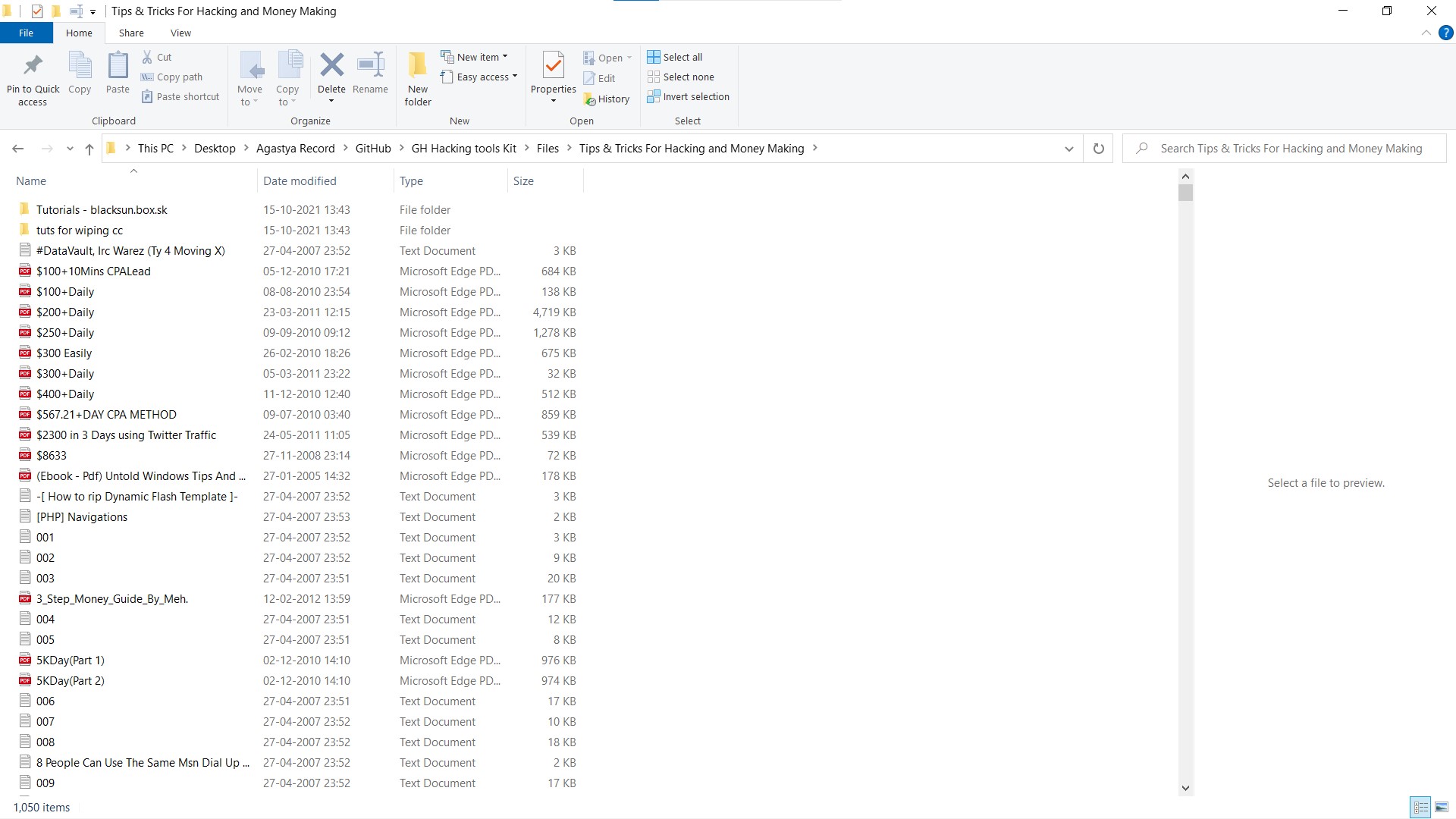Switch to the View ribbon tab
The width and height of the screenshot is (1456, 819).
coord(180,33)
